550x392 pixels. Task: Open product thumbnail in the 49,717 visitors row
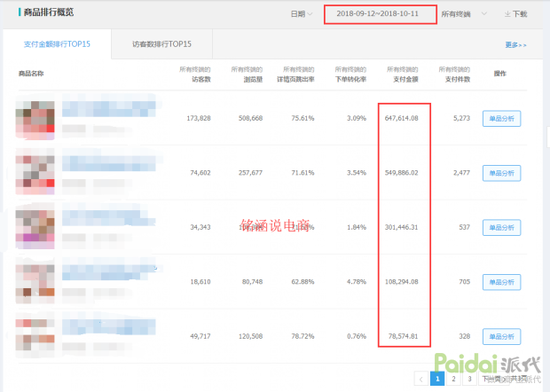35,335
